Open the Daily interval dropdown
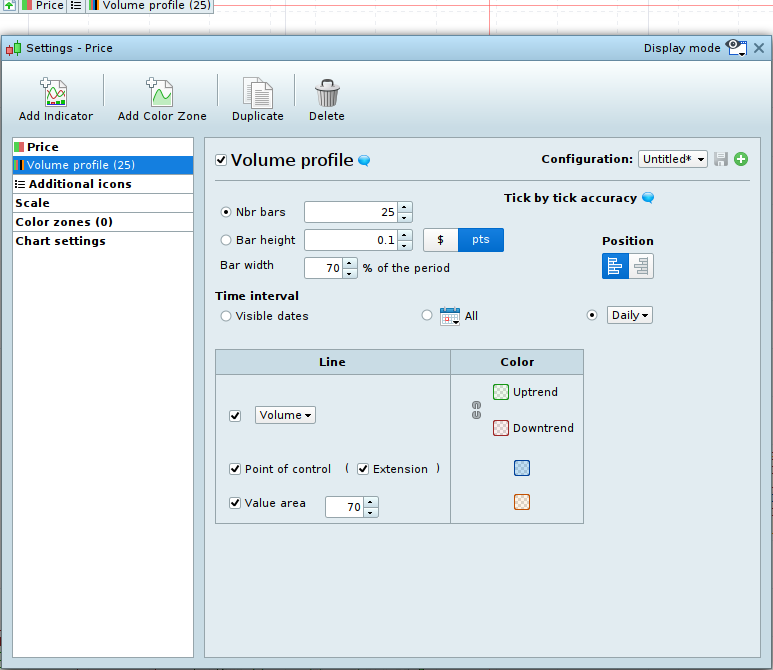 630,315
